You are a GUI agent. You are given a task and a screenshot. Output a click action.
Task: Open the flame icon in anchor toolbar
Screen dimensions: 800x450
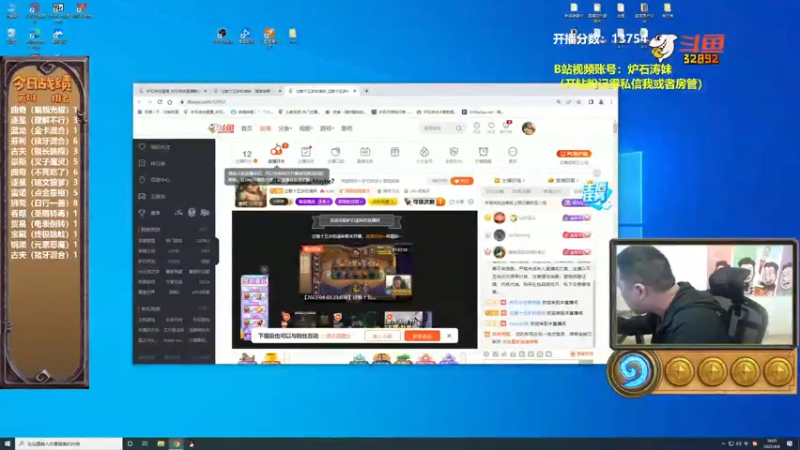click(424, 154)
